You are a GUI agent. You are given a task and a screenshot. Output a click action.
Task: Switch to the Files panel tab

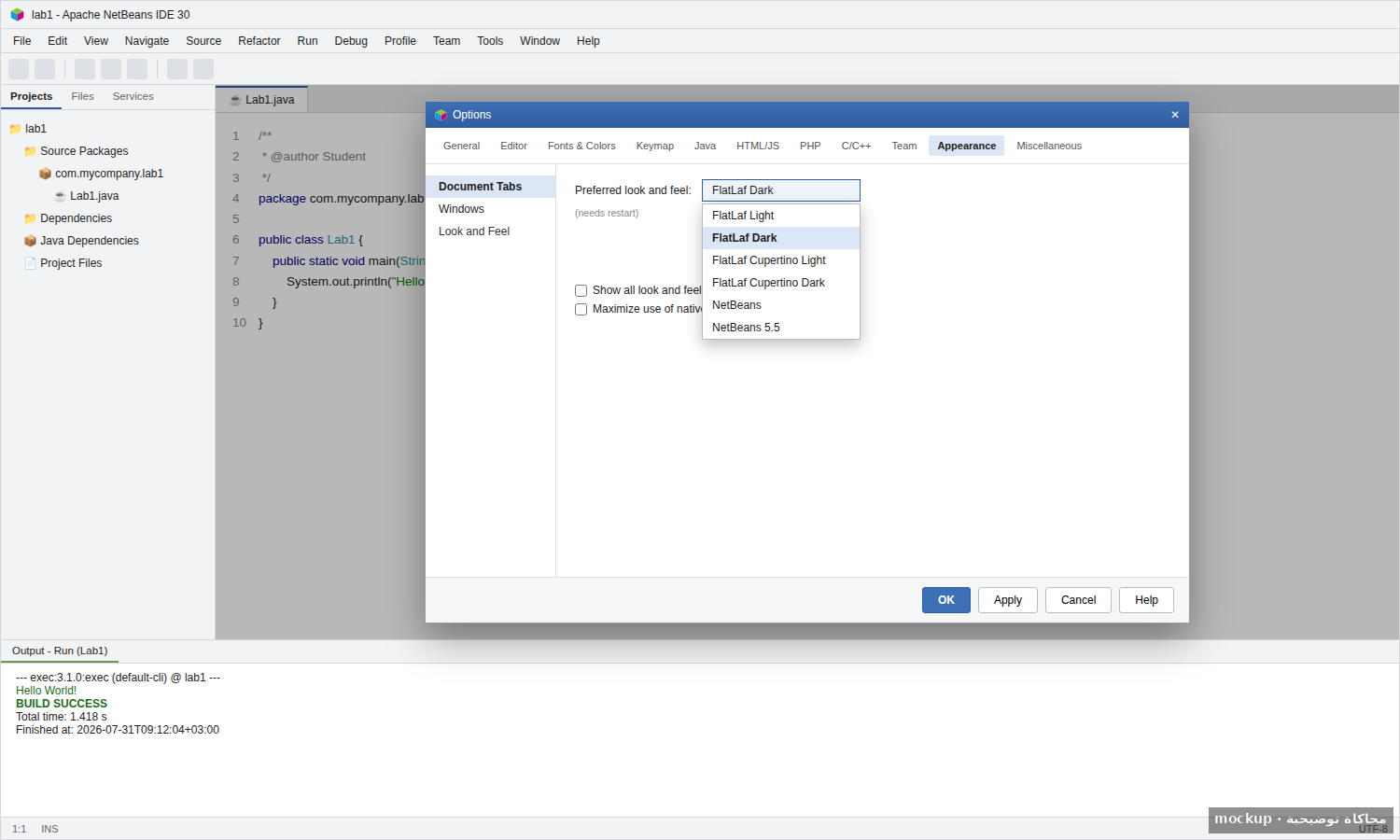pos(82,97)
